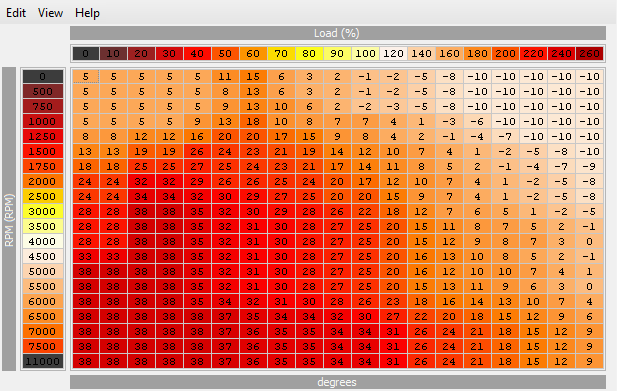Select the 70 load column header
The width and height of the screenshot is (617, 391).
pyautogui.click(x=281, y=53)
